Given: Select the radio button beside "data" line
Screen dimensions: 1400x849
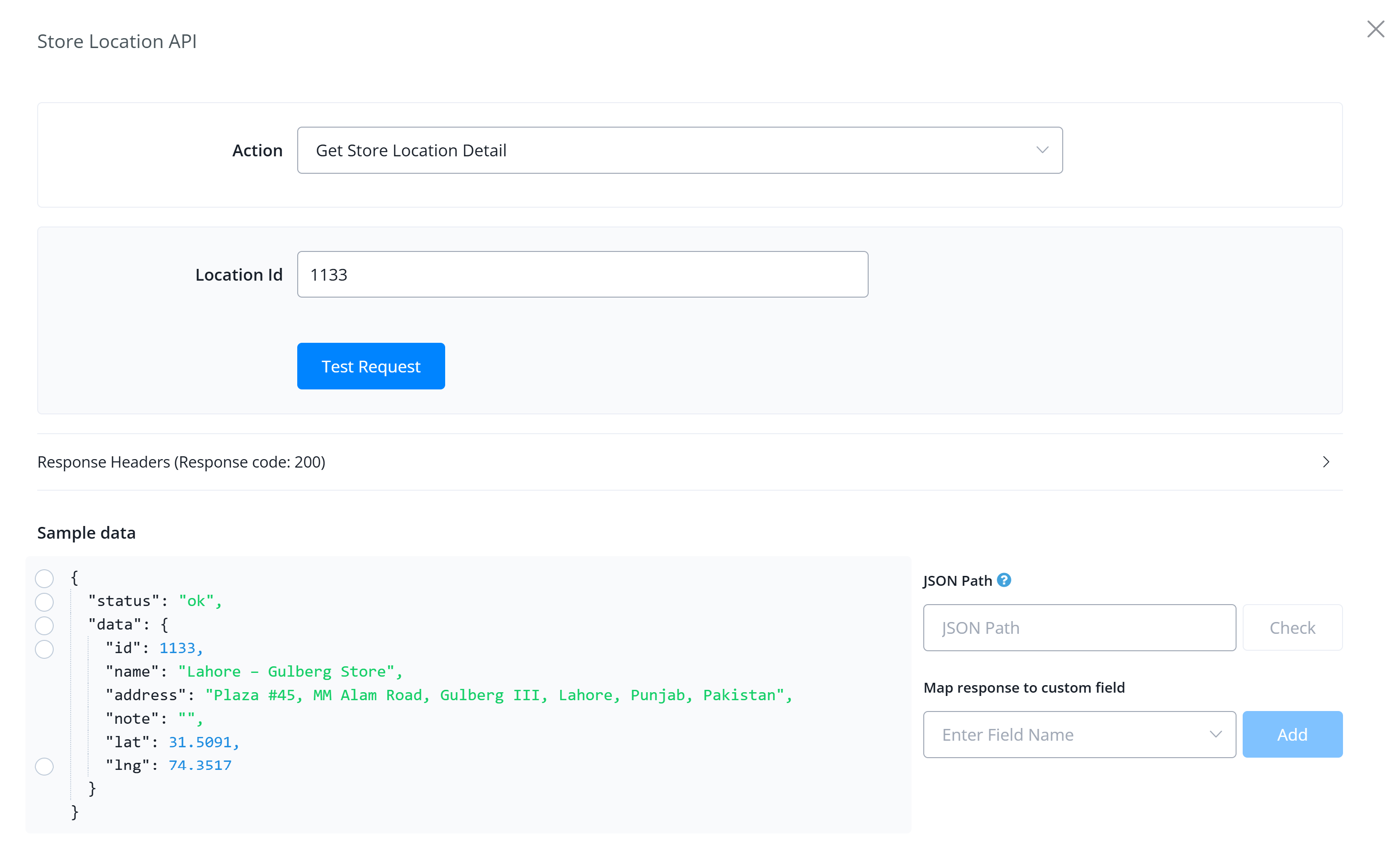Looking at the screenshot, I should 44,625.
